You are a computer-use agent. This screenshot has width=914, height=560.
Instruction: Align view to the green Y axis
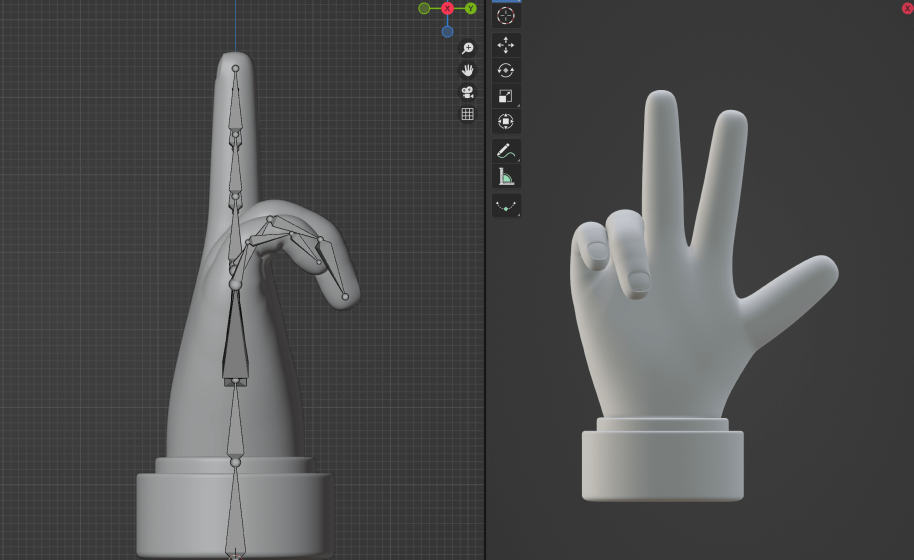click(470, 8)
